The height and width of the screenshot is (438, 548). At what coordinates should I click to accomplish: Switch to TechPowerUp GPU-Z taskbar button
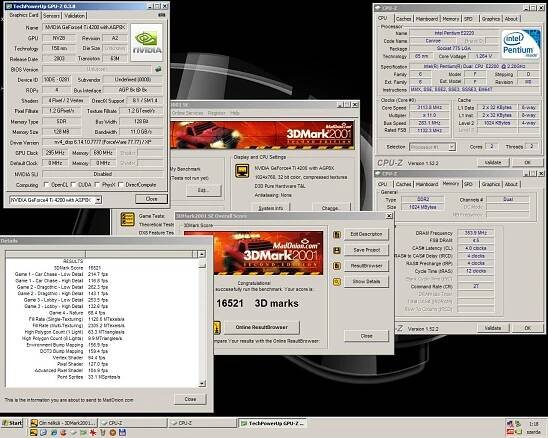pyautogui.click(x=273, y=423)
